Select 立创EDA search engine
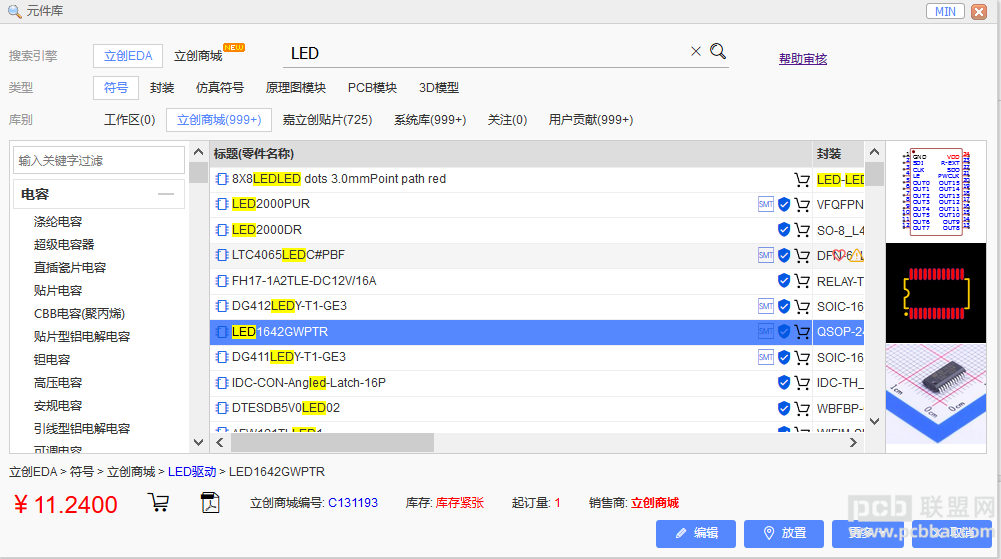Image resolution: width=1001 pixels, height=559 pixels. click(x=128, y=56)
